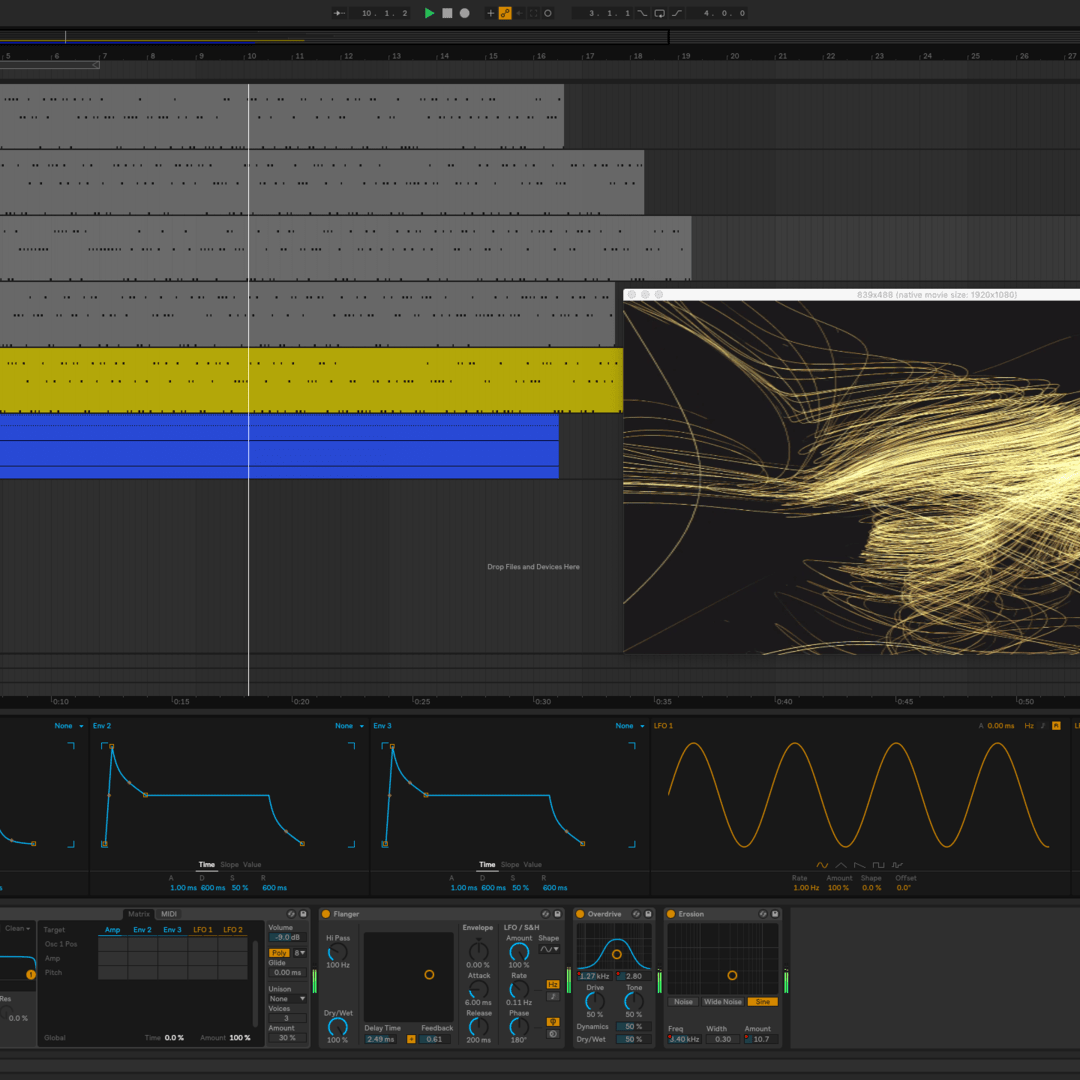Image resolution: width=1080 pixels, height=1080 pixels.
Task: Toggle the orange Automation Arm button
Action: pyautogui.click(x=505, y=13)
